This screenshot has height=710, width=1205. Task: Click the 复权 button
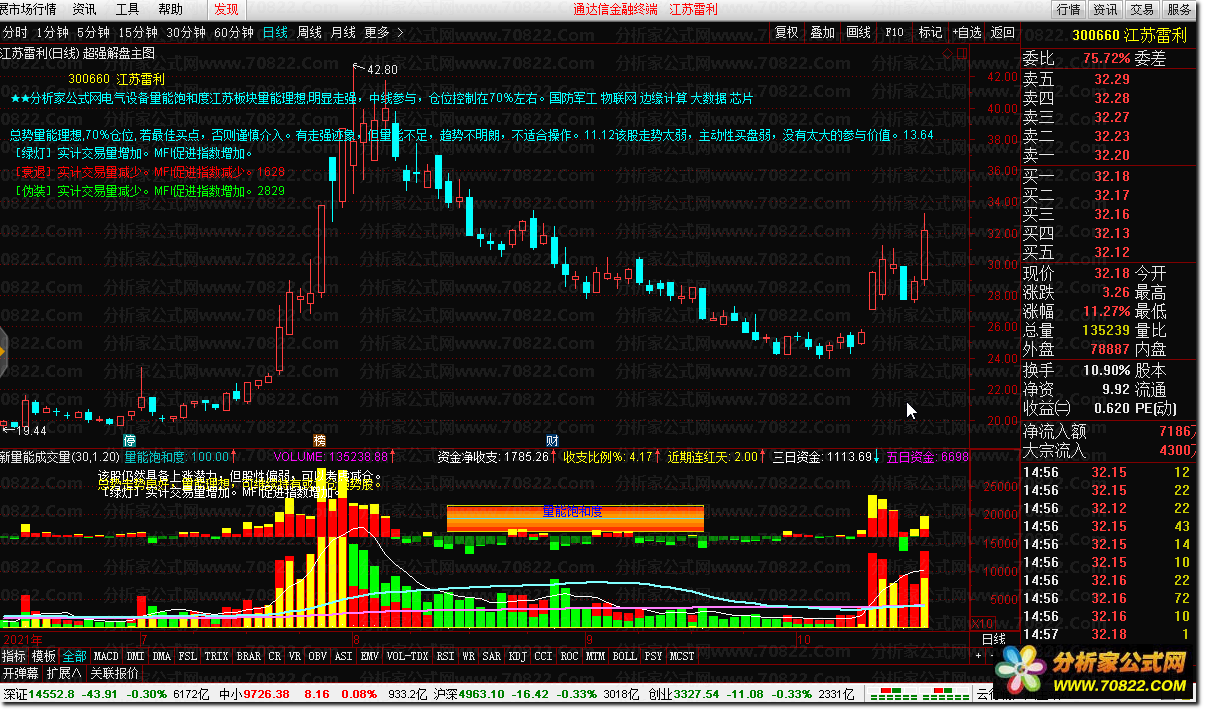[787, 32]
